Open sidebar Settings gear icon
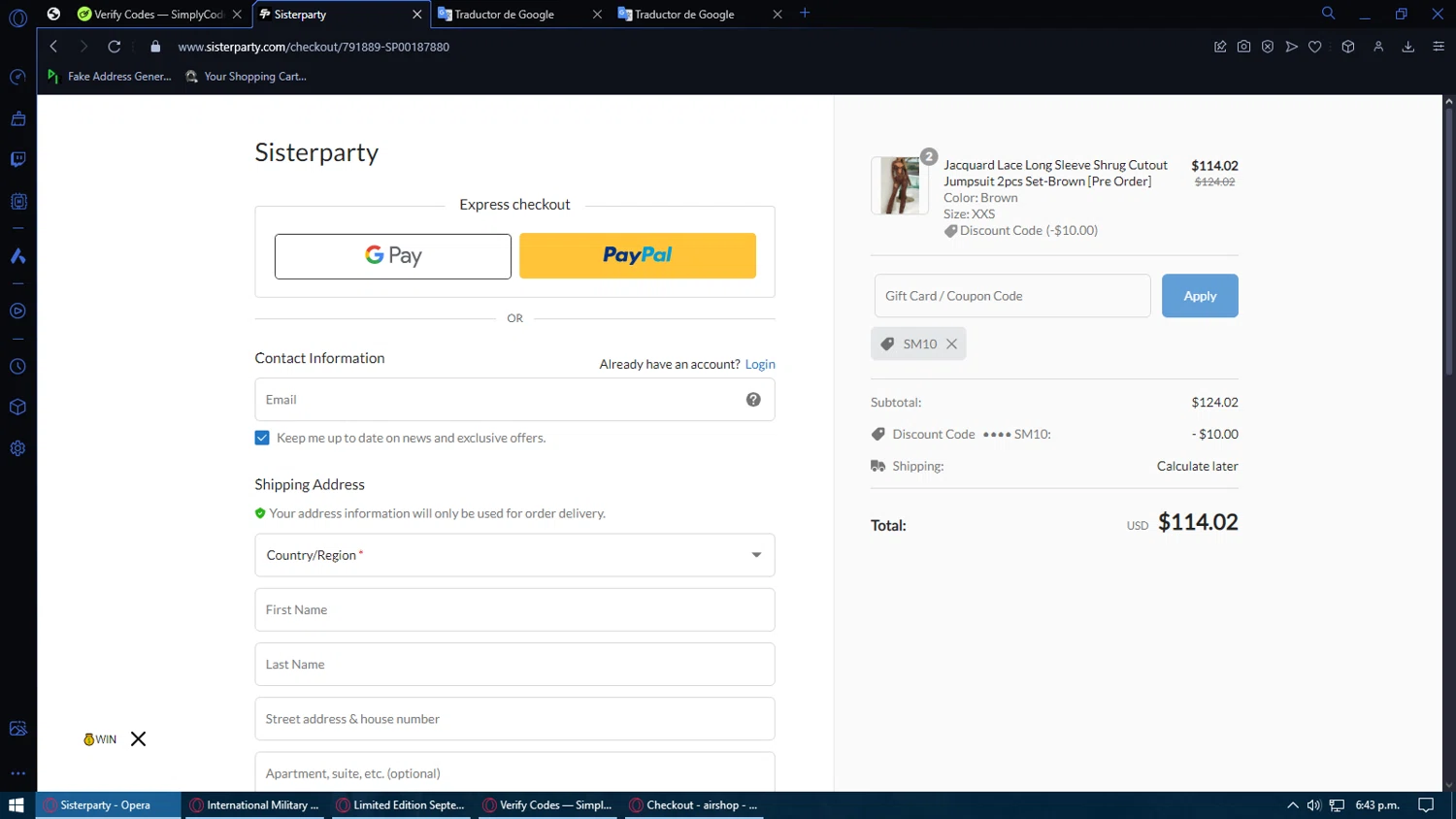 coord(17,448)
